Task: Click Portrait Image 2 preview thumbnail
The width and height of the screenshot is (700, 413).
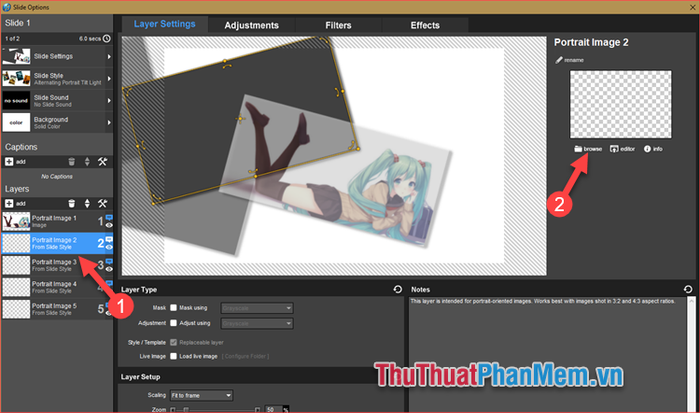Action: click(621, 104)
